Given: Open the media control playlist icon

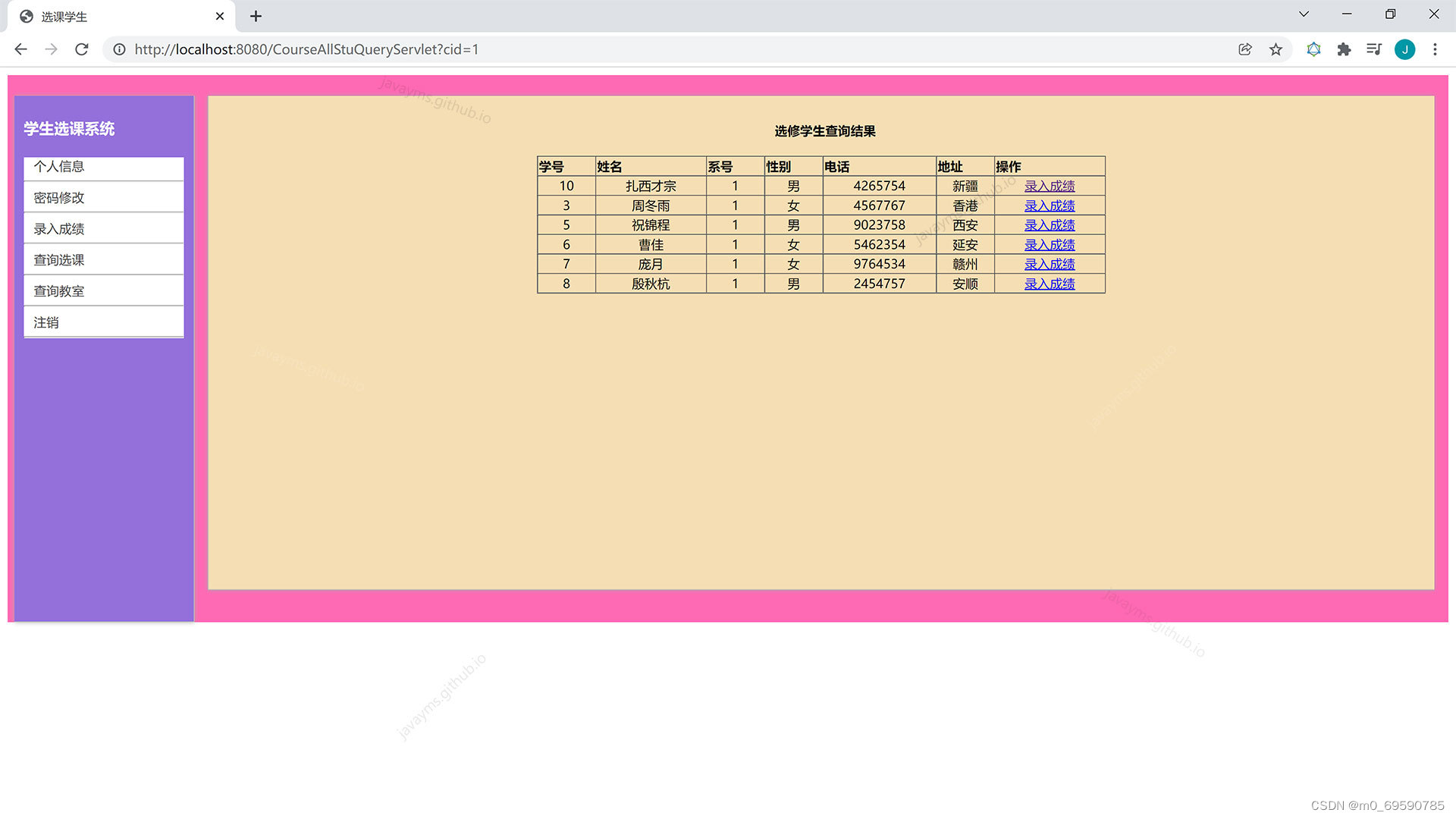Looking at the screenshot, I should coord(1373,49).
